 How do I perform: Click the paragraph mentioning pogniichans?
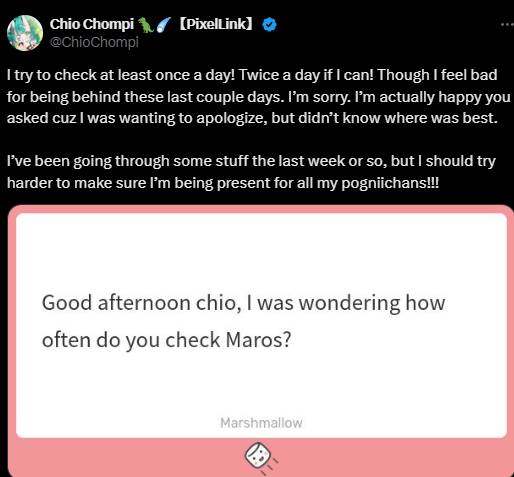251,172
